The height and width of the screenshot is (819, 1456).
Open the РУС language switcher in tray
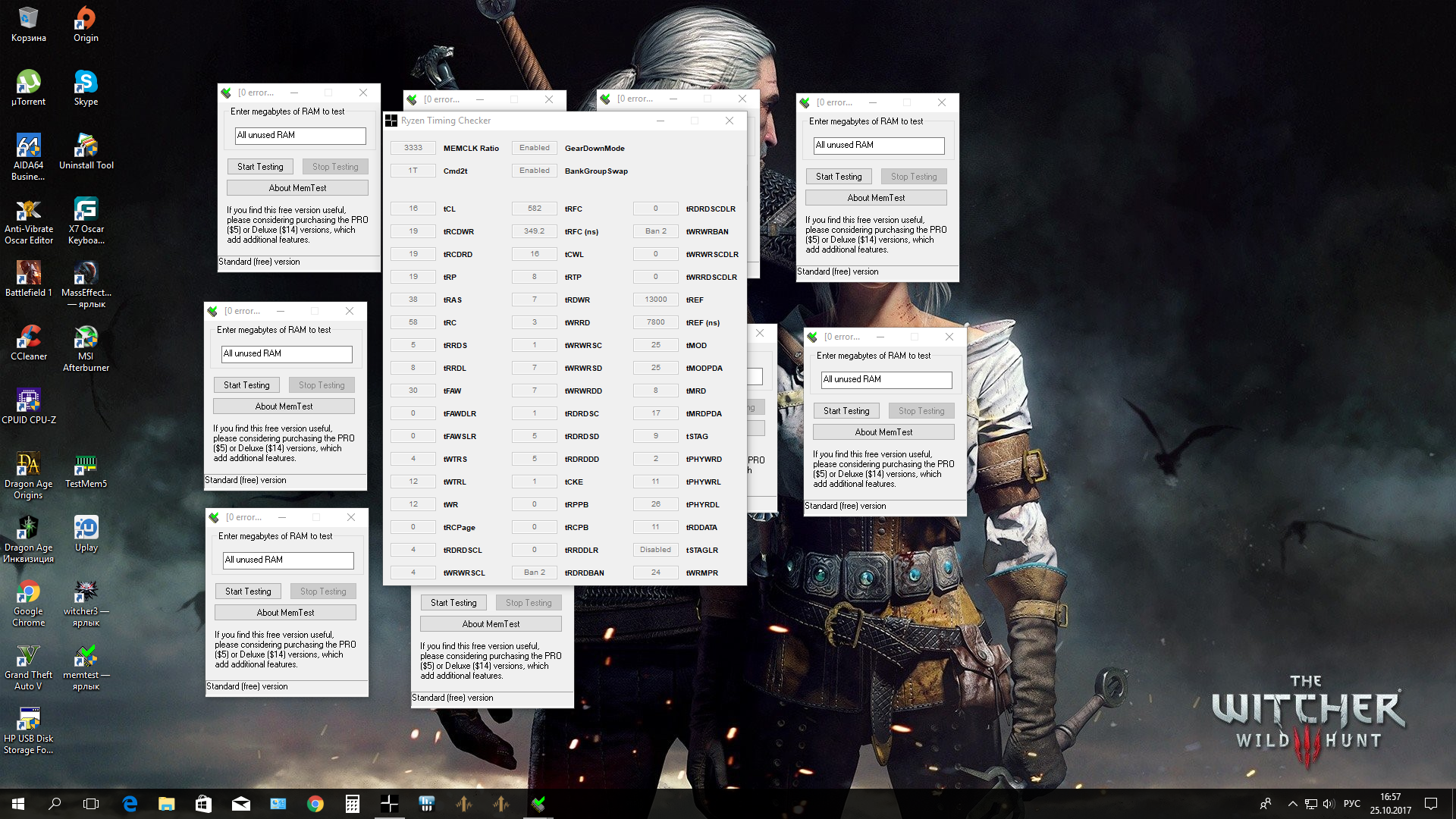(1351, 804)
